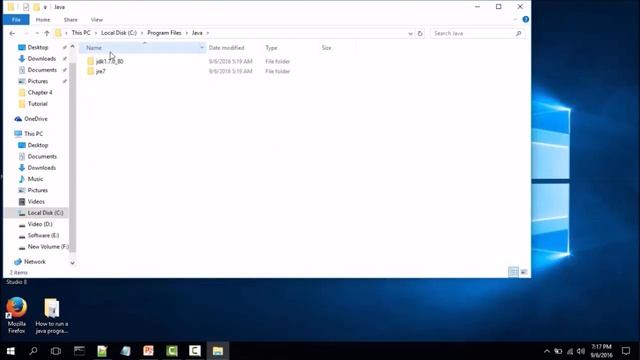Select the jre7 folder
Viewport: 640px width, 360px height.
click(101, 71)
